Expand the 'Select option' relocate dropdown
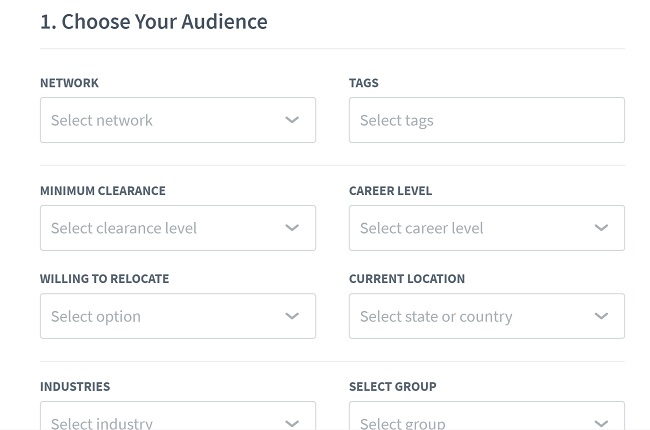This screenshot has height=430, width=650. point(178,316)
